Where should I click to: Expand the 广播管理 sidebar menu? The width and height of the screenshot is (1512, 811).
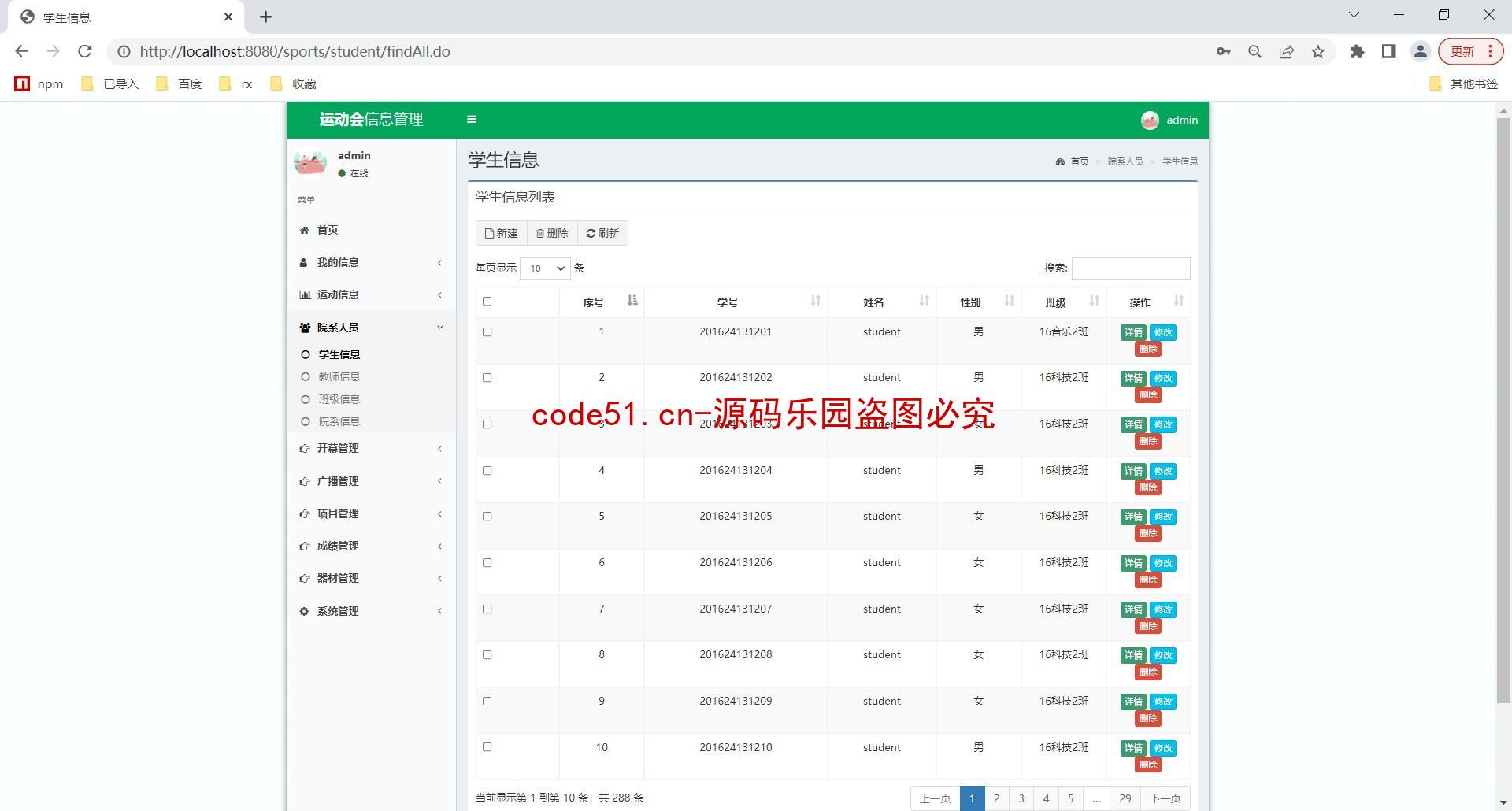coord(371,481)
